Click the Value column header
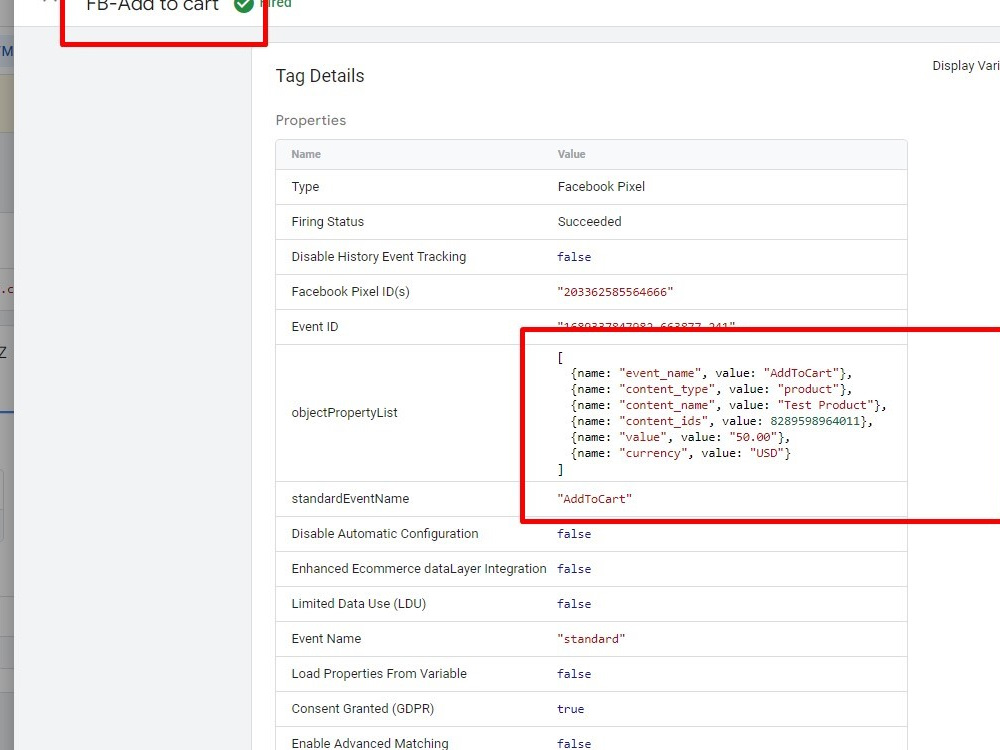This screenshot has width=1000, height=750. (571, 154)
